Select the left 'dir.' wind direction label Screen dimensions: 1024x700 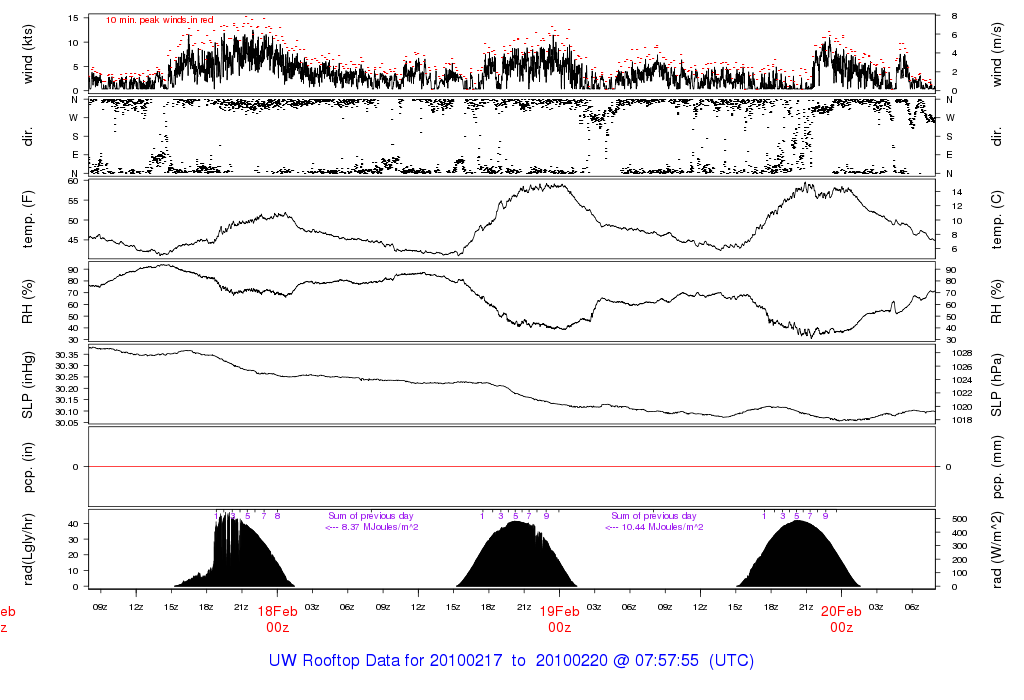click(x=29, y=135)
